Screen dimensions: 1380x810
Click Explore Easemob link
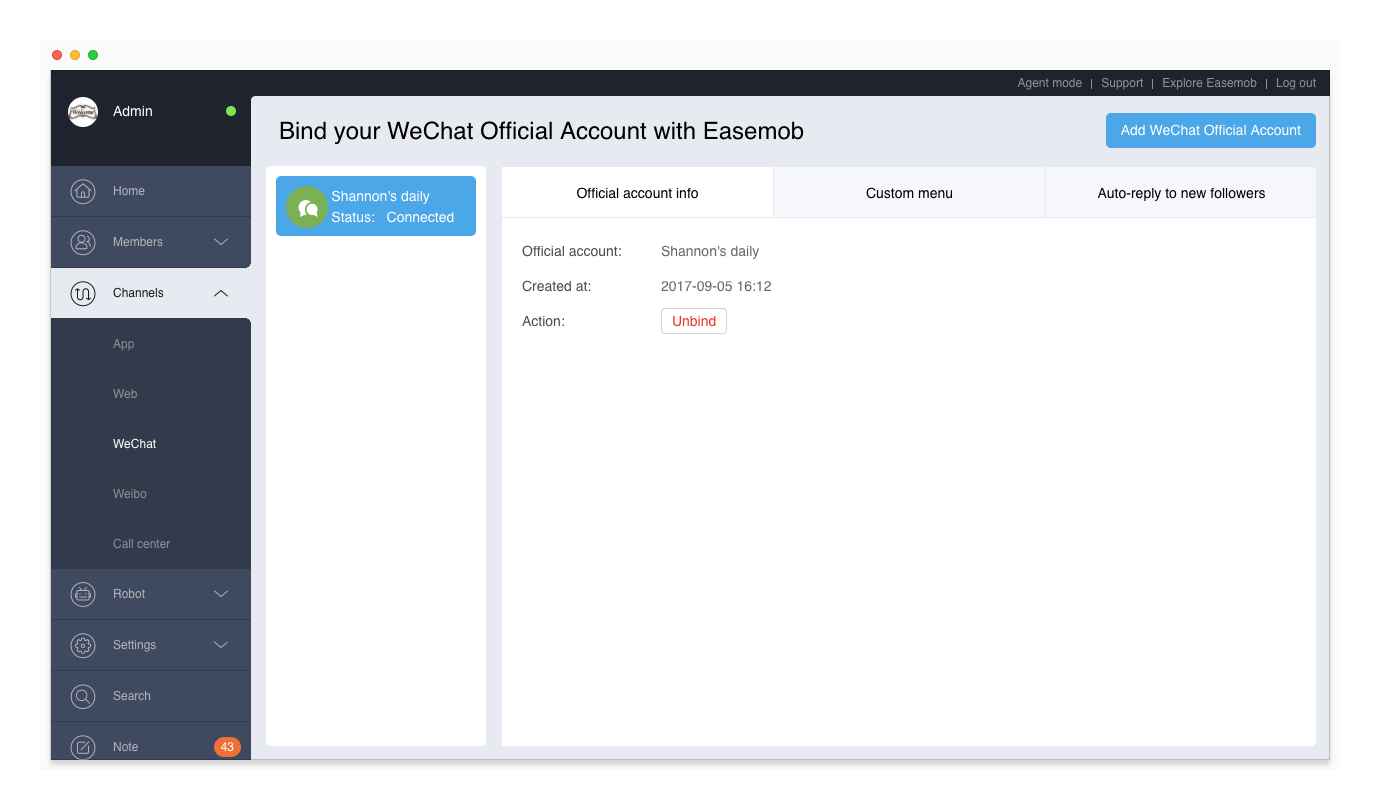tap(1209, 83)
